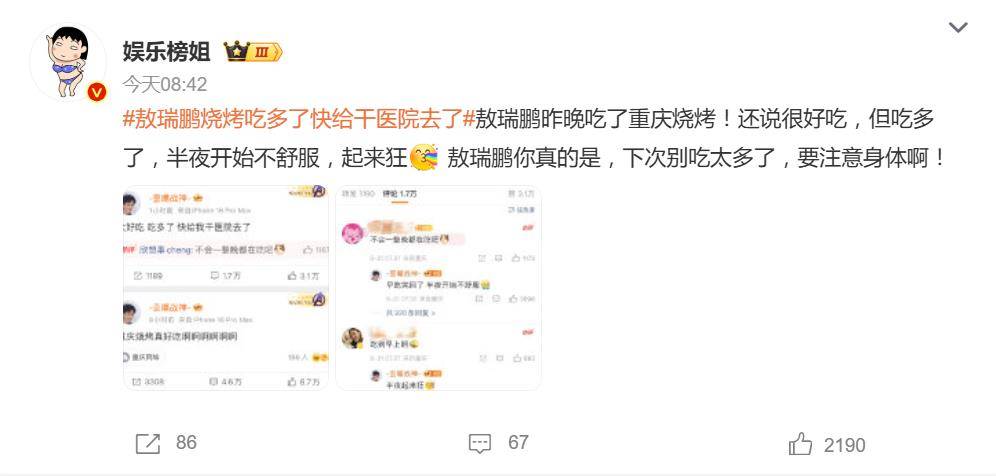Image resolution: width=996 pixels, height=476 pixels.
Task: Click the 评论 1.7万 tab in right screenshot
Action: click(x=400, y=193)
